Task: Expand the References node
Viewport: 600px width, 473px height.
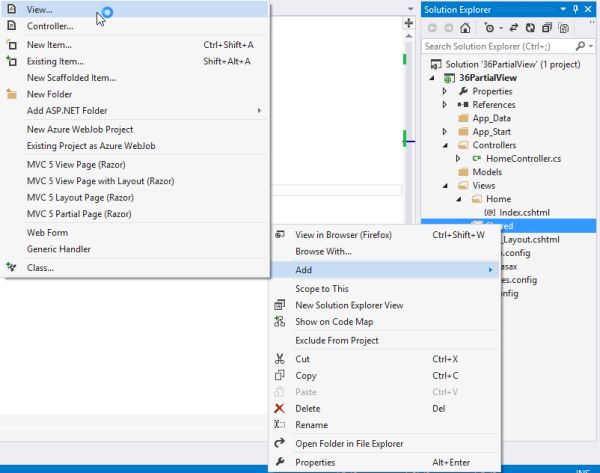Action: click(x=445, y=104)
